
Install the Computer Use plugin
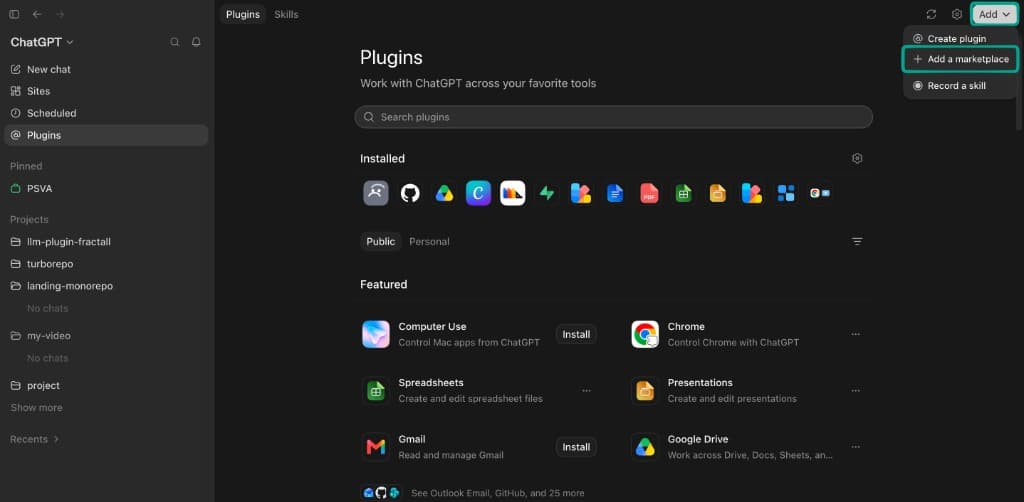point(576,334)
